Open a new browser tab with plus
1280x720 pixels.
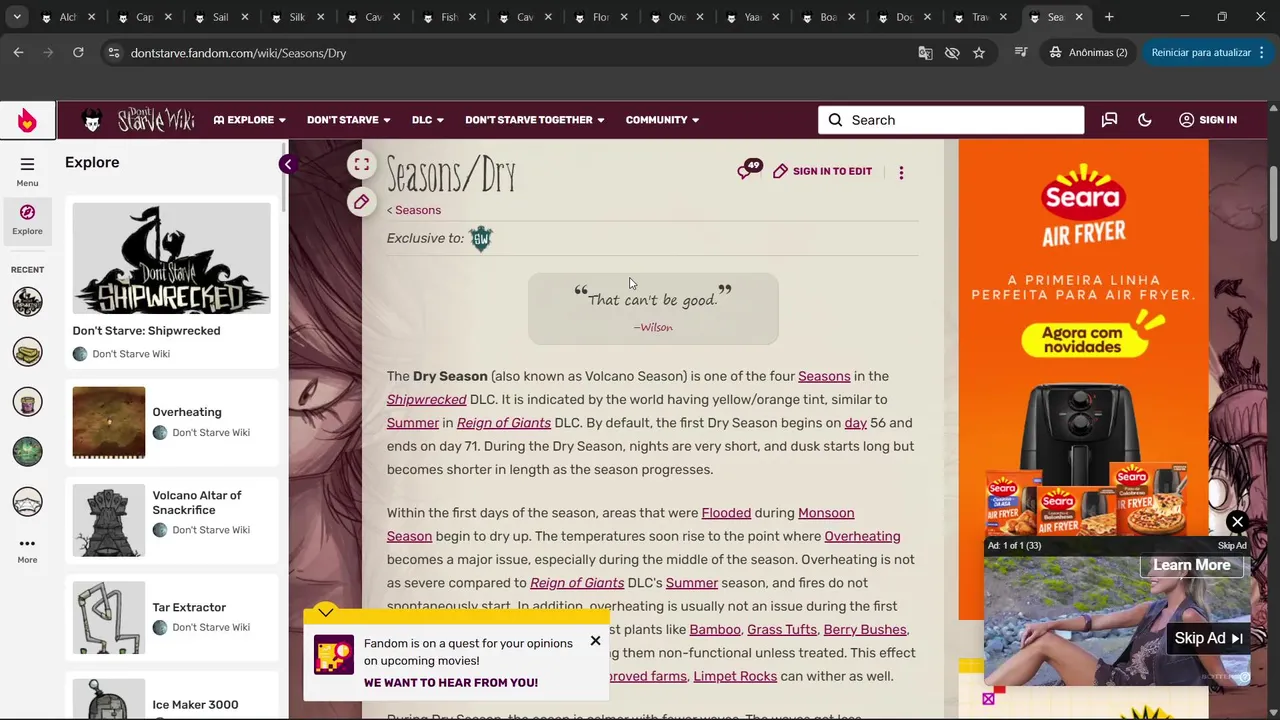click(x=1109, y=17)
